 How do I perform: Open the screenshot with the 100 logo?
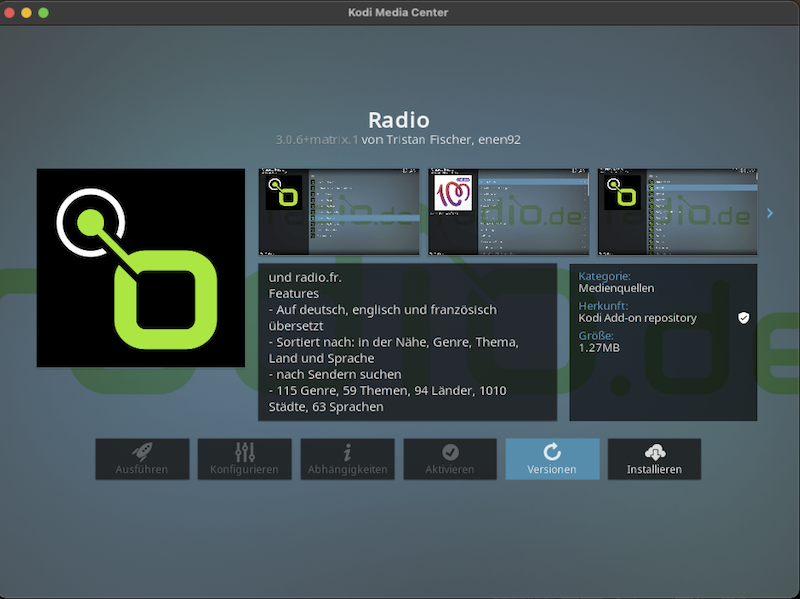(x=508, y=211)
